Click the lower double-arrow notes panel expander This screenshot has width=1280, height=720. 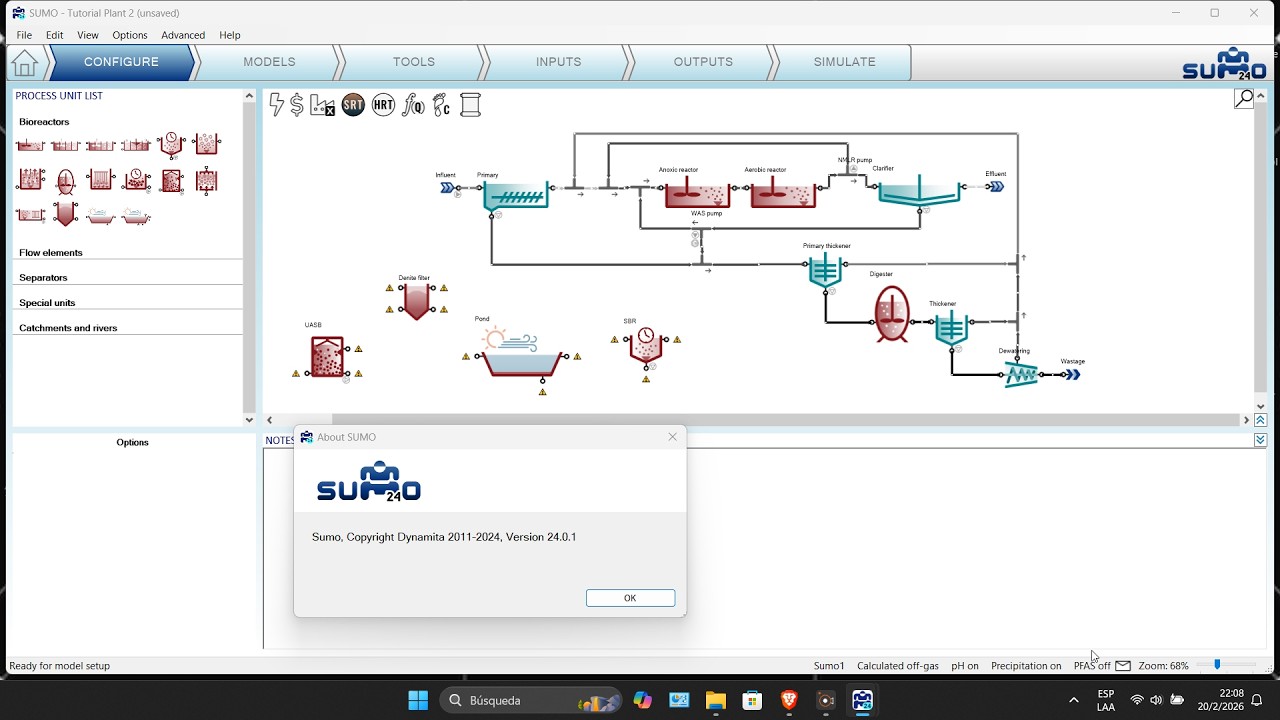click(1260, 440)
